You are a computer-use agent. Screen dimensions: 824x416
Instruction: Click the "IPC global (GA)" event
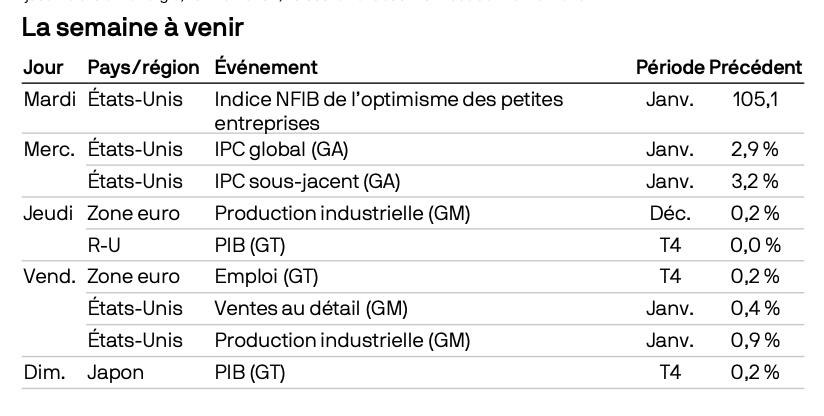[280, 151]
